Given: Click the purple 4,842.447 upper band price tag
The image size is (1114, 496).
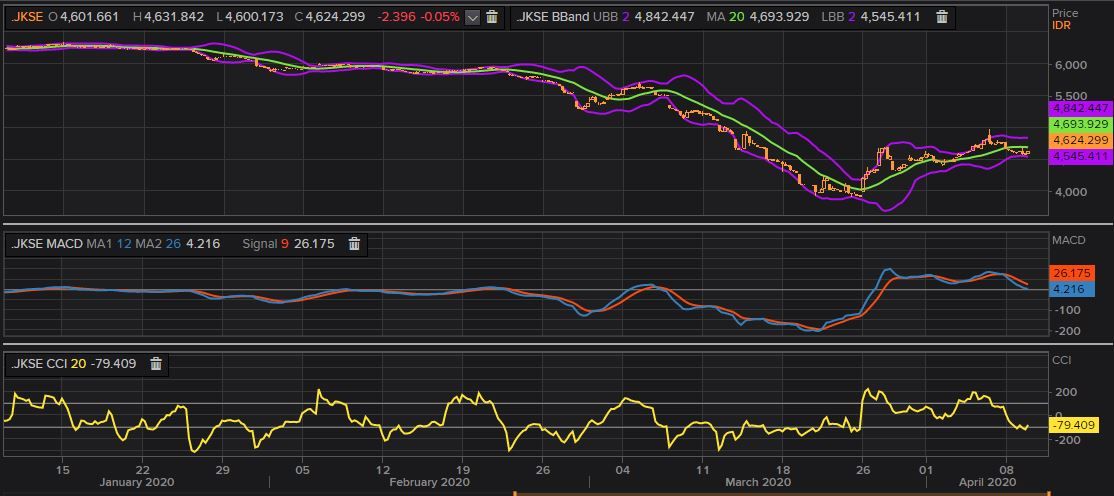Looking at the screenshot, I should [x=1080, y=108].
